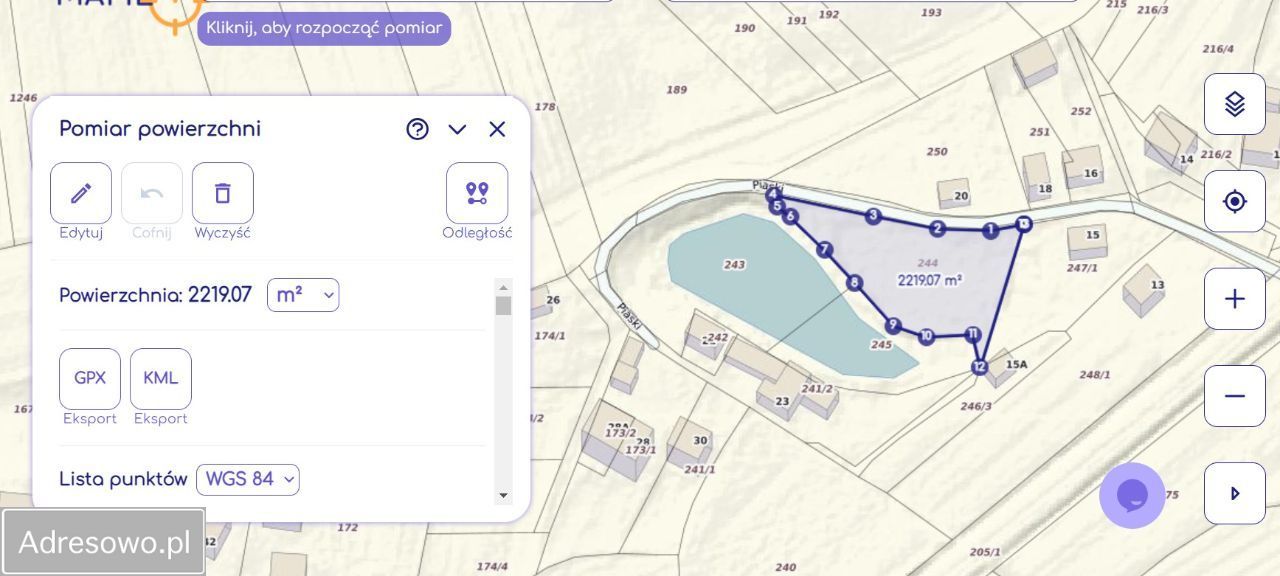
Task: Close the Pomiar powierzchni panel
Action: (x=497, y=129)
